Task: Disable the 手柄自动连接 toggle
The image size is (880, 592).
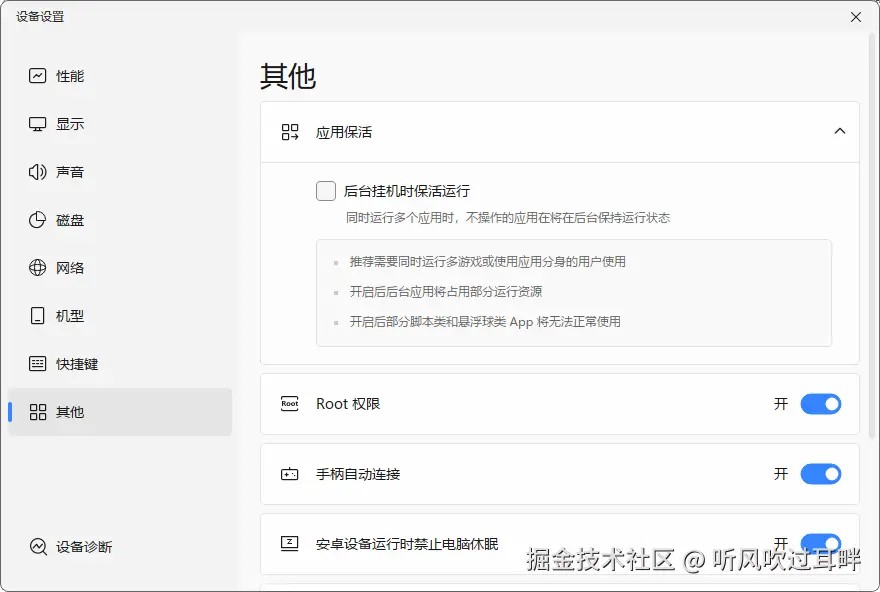Action: [x=821, y=474]
